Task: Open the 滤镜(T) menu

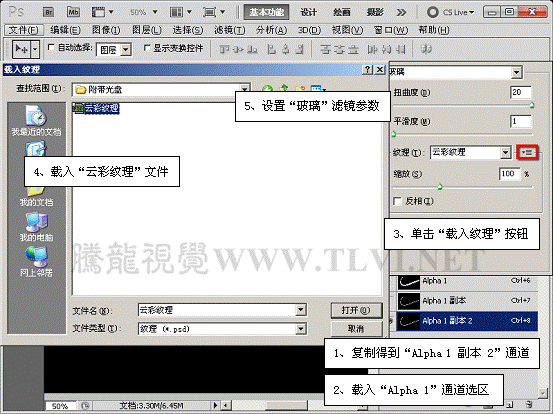Action: (x=230, y=30)
